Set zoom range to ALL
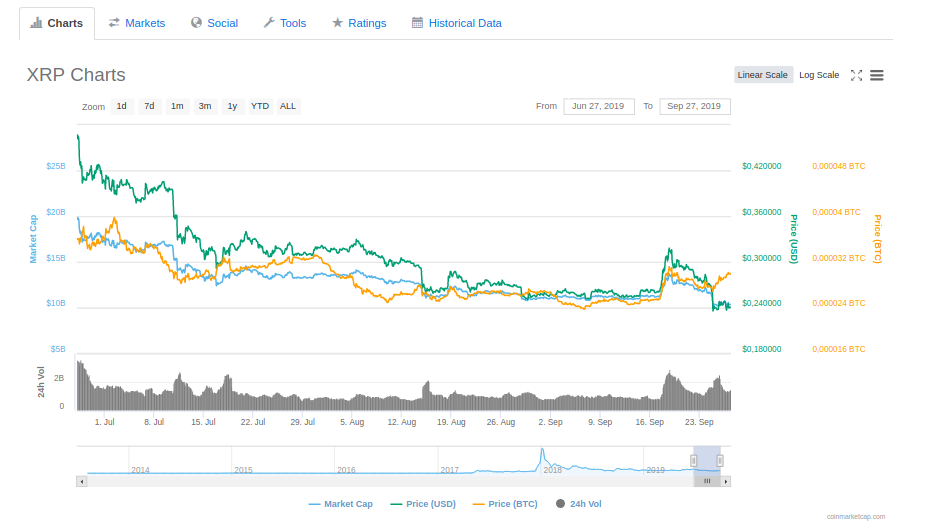The width and height of the screenshot is (928, 526). coord(288,107)
